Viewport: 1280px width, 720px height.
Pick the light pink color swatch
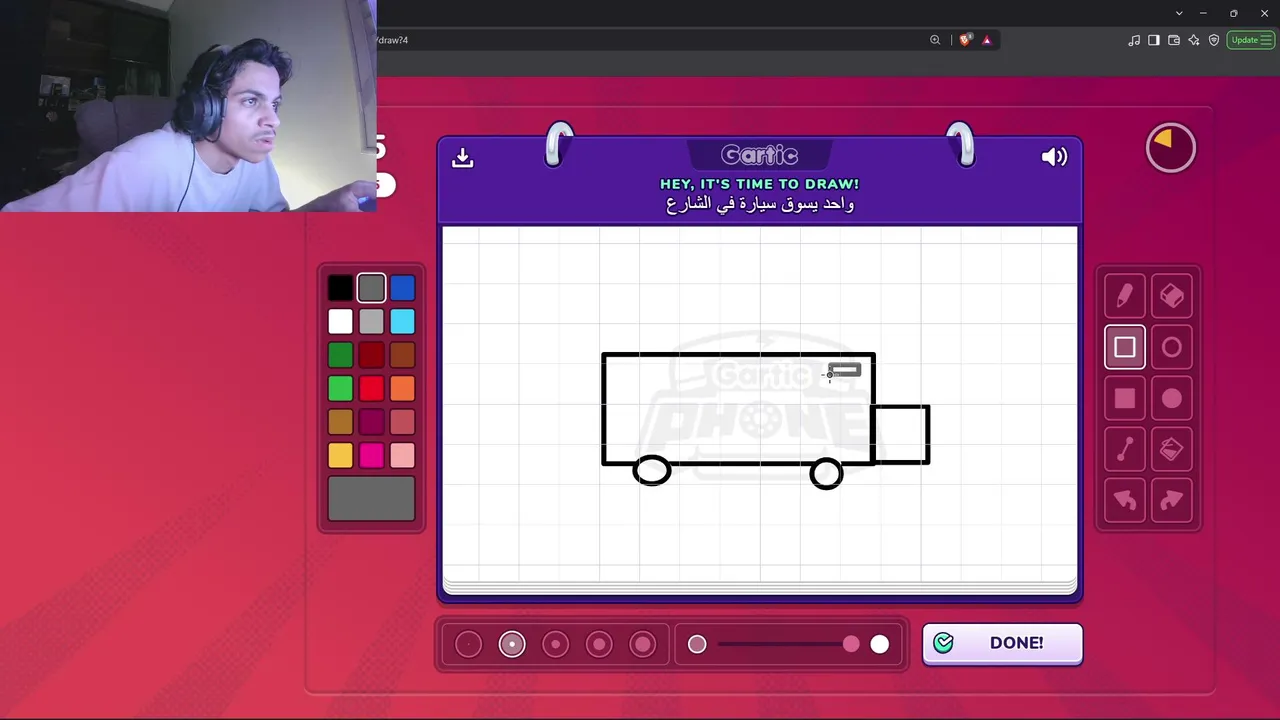[402, 456]
